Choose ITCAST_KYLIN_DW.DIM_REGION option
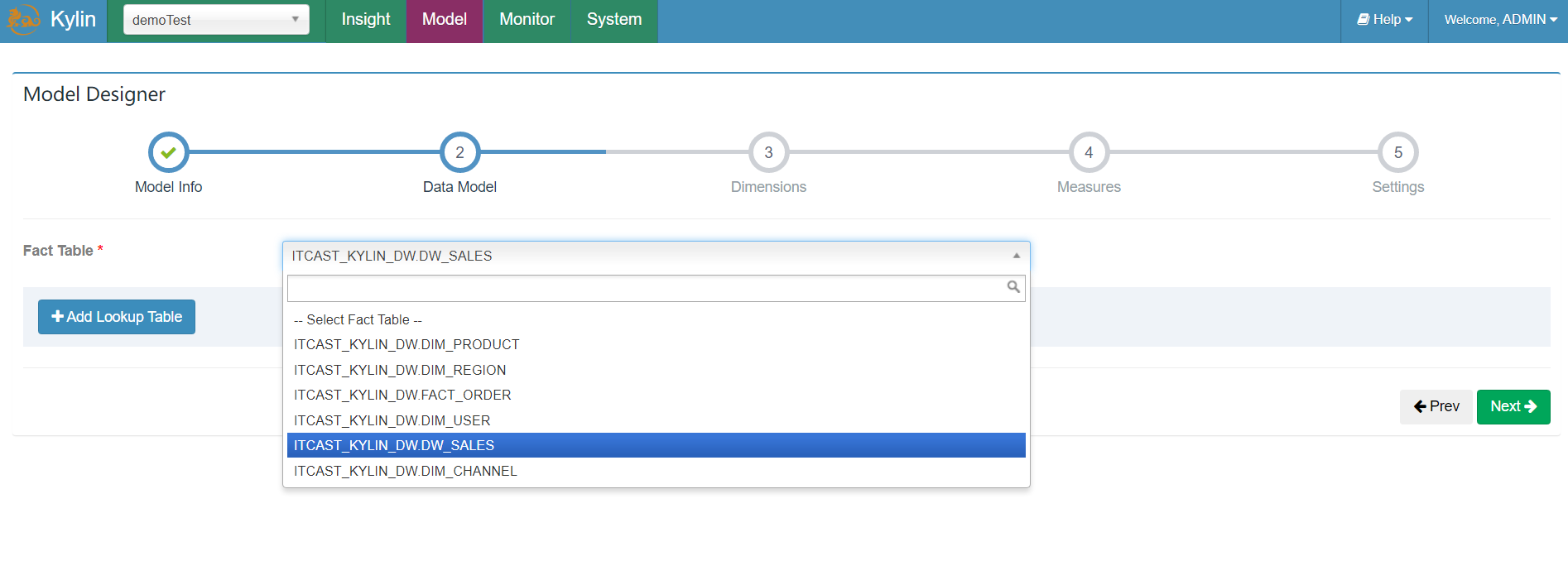The image size is (1568, 561). tap(657, 370)
